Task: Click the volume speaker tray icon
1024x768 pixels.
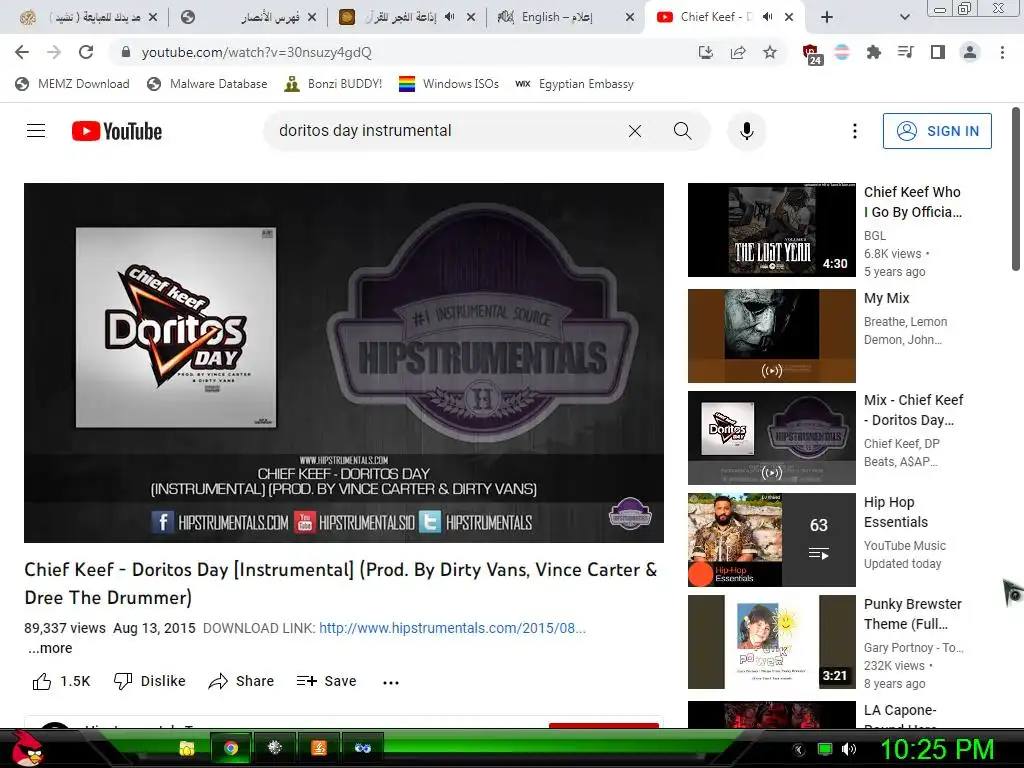Action: tap(848, 749)
